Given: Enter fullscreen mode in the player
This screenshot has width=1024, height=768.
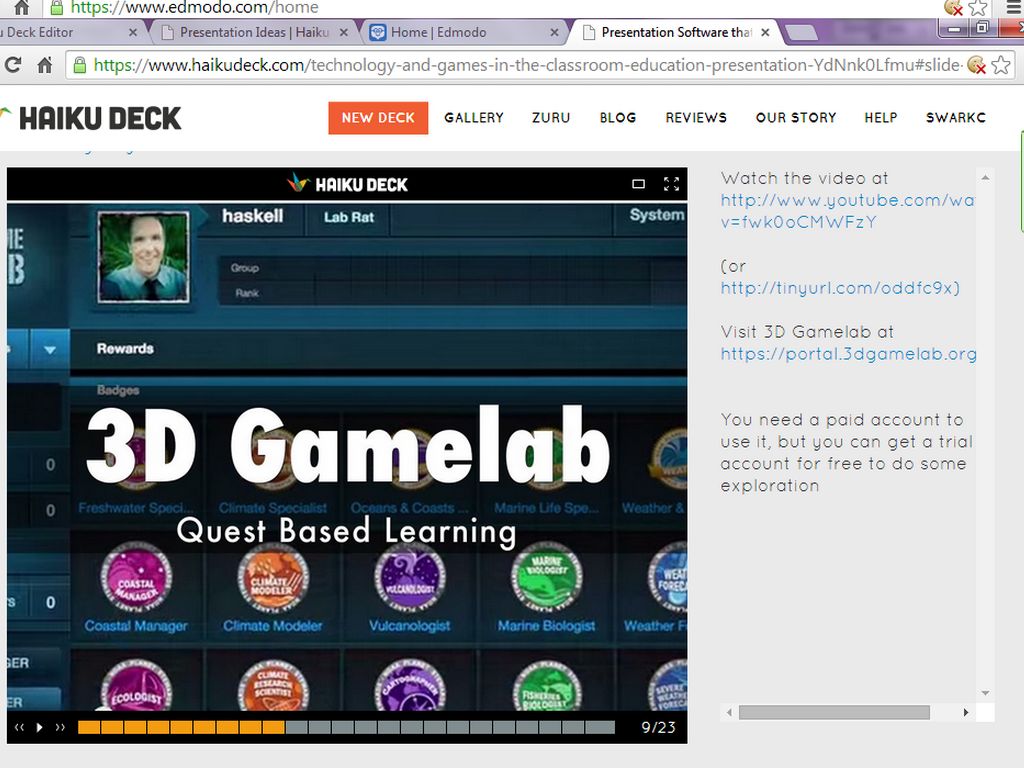Looking at the screenshot, I should (671, 184).
